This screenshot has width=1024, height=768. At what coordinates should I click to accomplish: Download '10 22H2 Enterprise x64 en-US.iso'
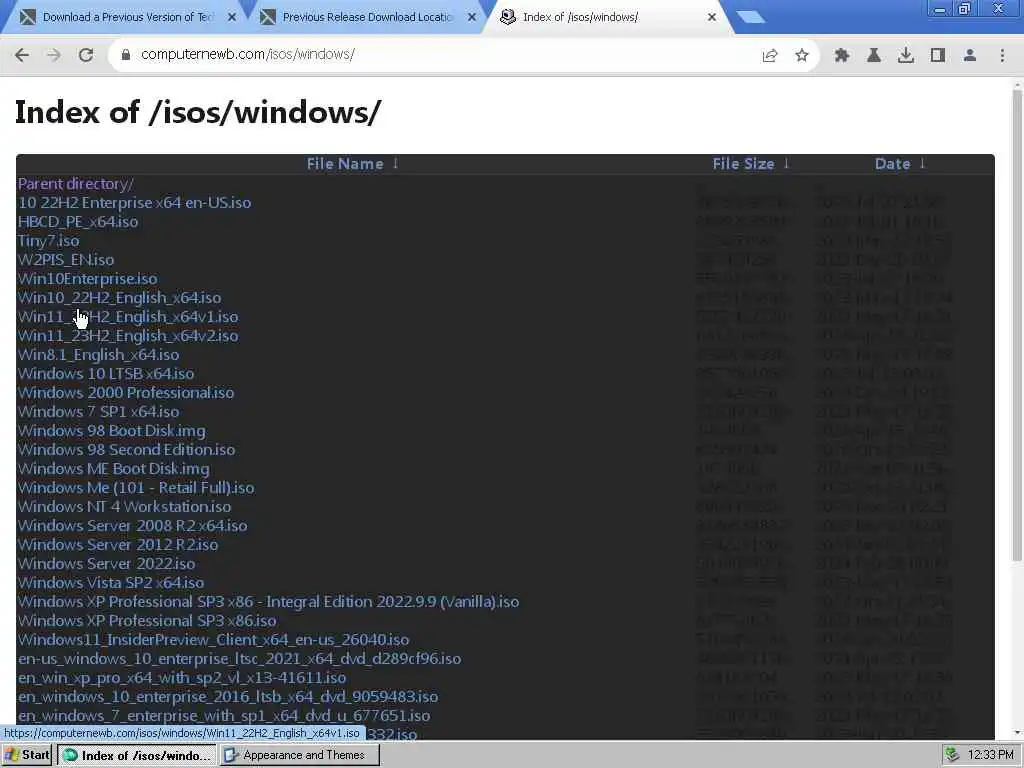[134, 203]
